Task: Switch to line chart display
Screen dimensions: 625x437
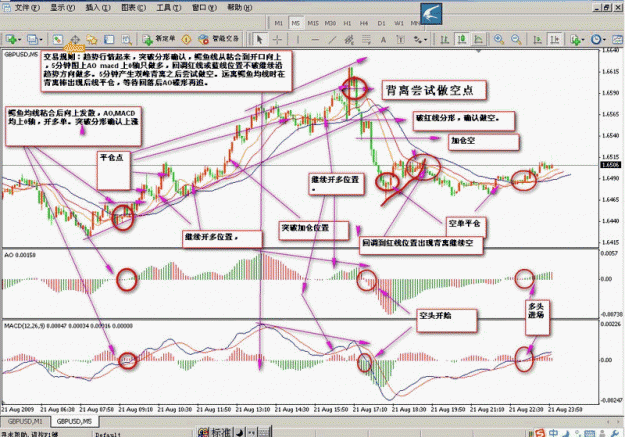Action: pos(478,39)
